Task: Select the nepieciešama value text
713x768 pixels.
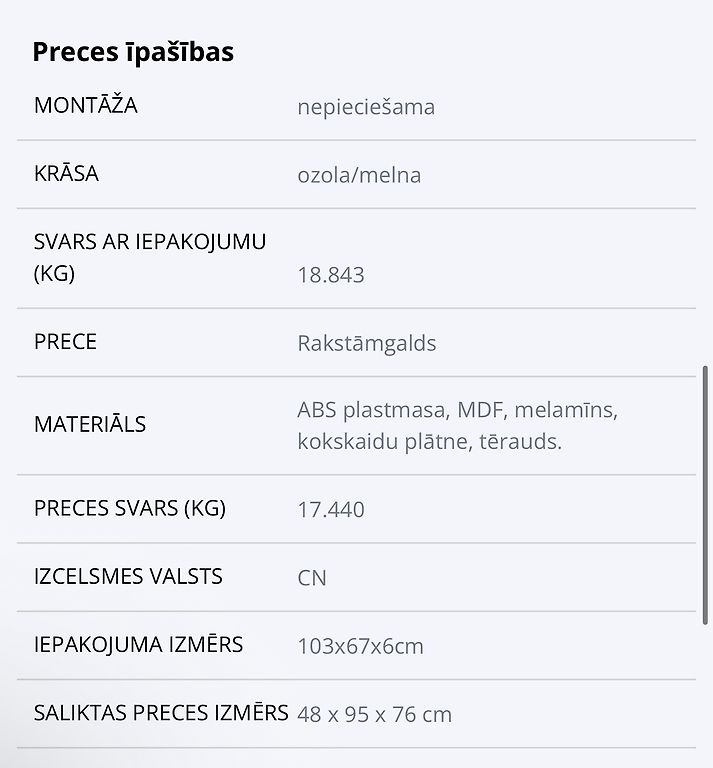Action: click(x=366, y=107)
